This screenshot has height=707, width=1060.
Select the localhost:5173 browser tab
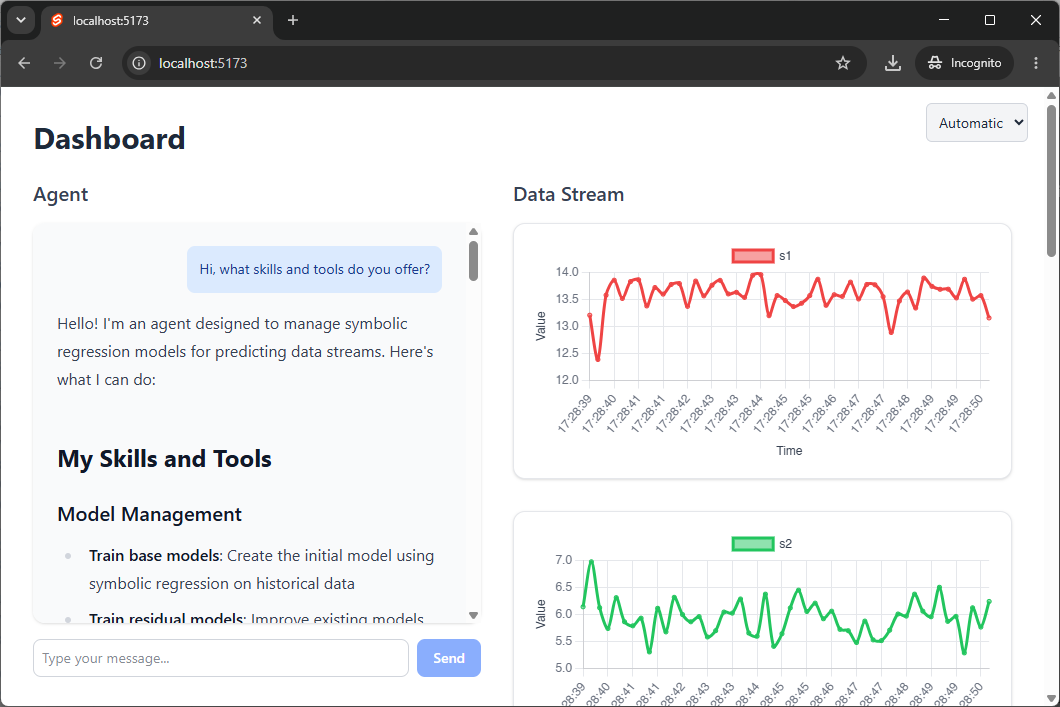pos(158,20)
